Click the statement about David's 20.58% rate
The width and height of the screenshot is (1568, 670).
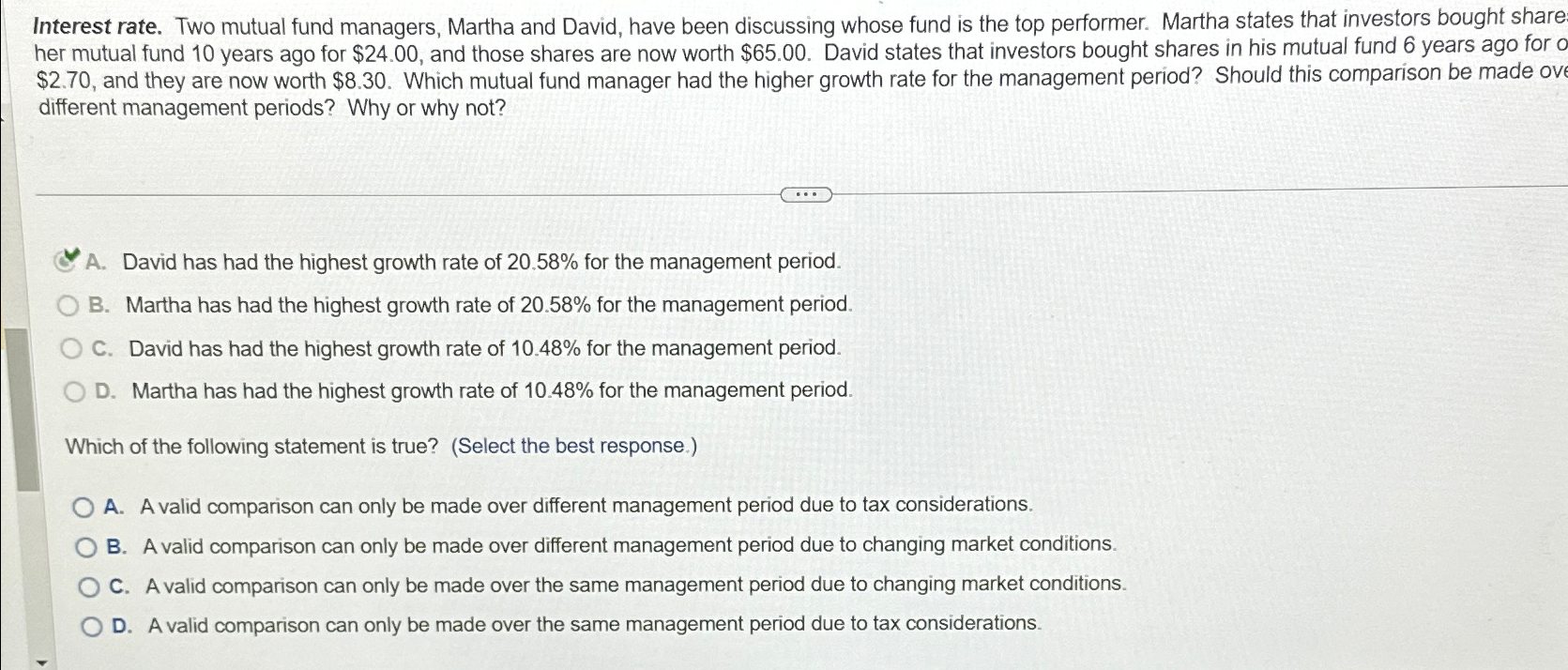(469, 262)
